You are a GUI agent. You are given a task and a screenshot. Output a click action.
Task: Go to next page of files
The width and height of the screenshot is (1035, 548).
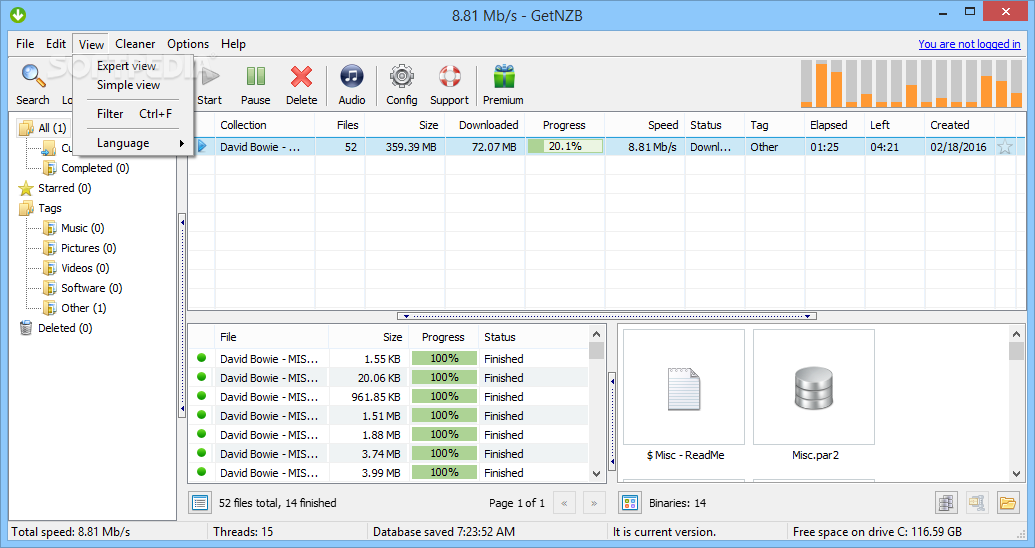tap(594, 503)
